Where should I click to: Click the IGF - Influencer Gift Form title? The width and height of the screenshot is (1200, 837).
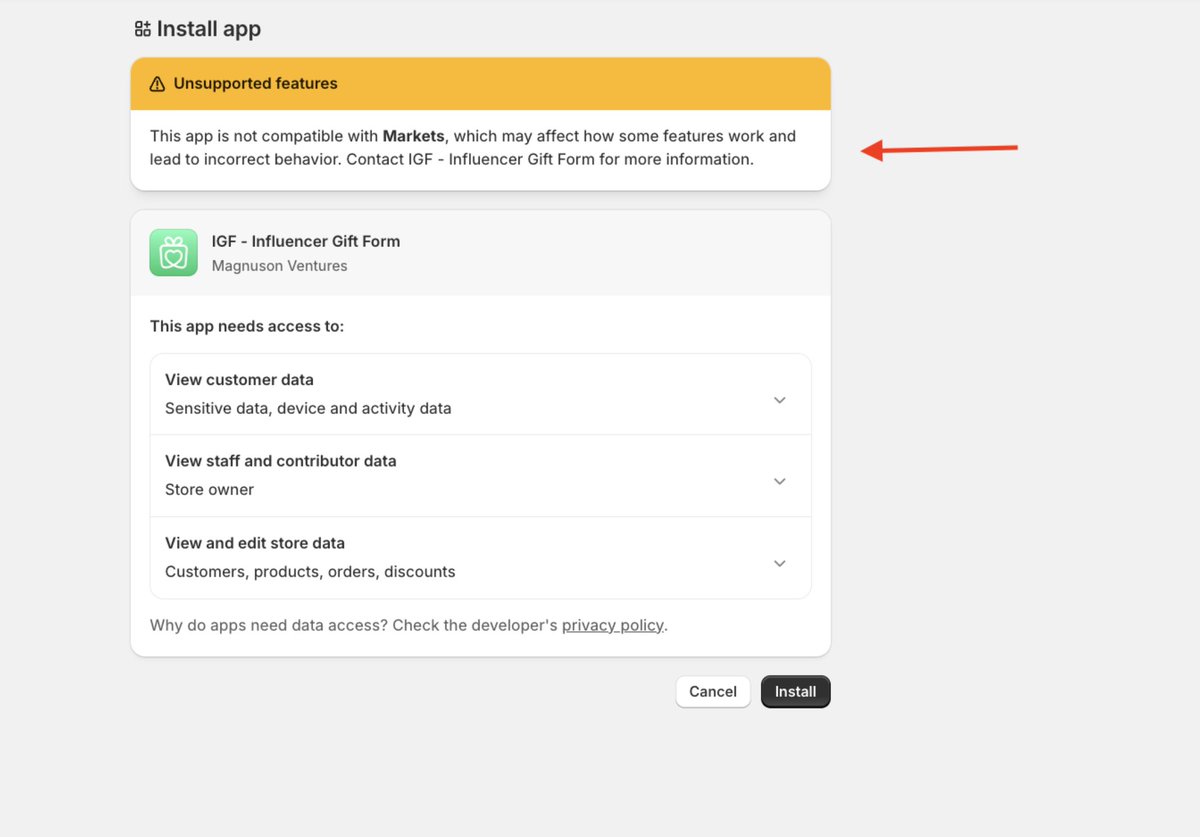(x=306, y=241)
